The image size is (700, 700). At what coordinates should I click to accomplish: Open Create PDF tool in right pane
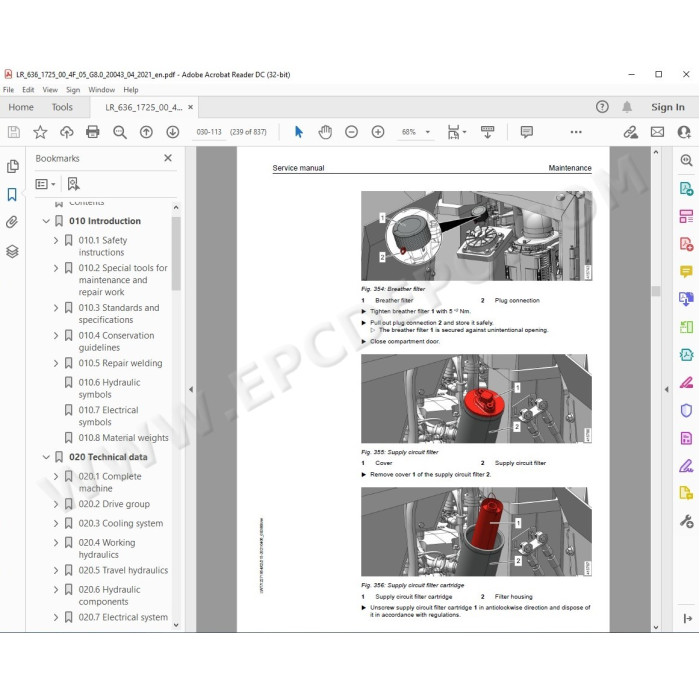tap(686, 244)
